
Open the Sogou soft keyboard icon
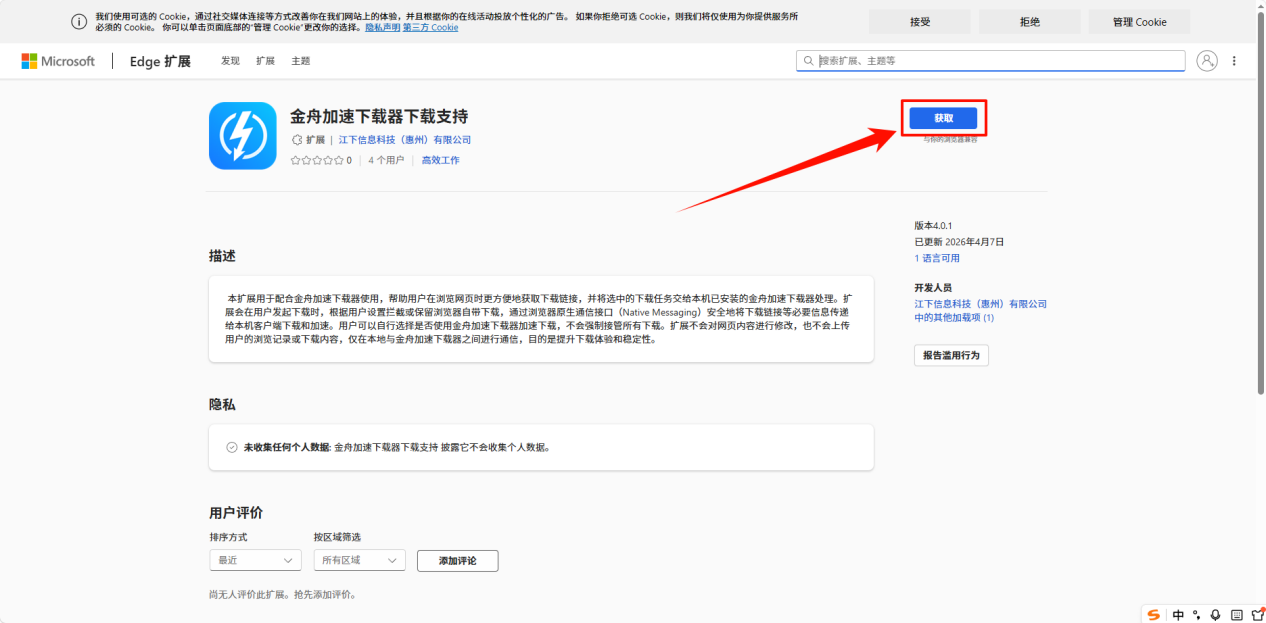(x=1237, y=614)
